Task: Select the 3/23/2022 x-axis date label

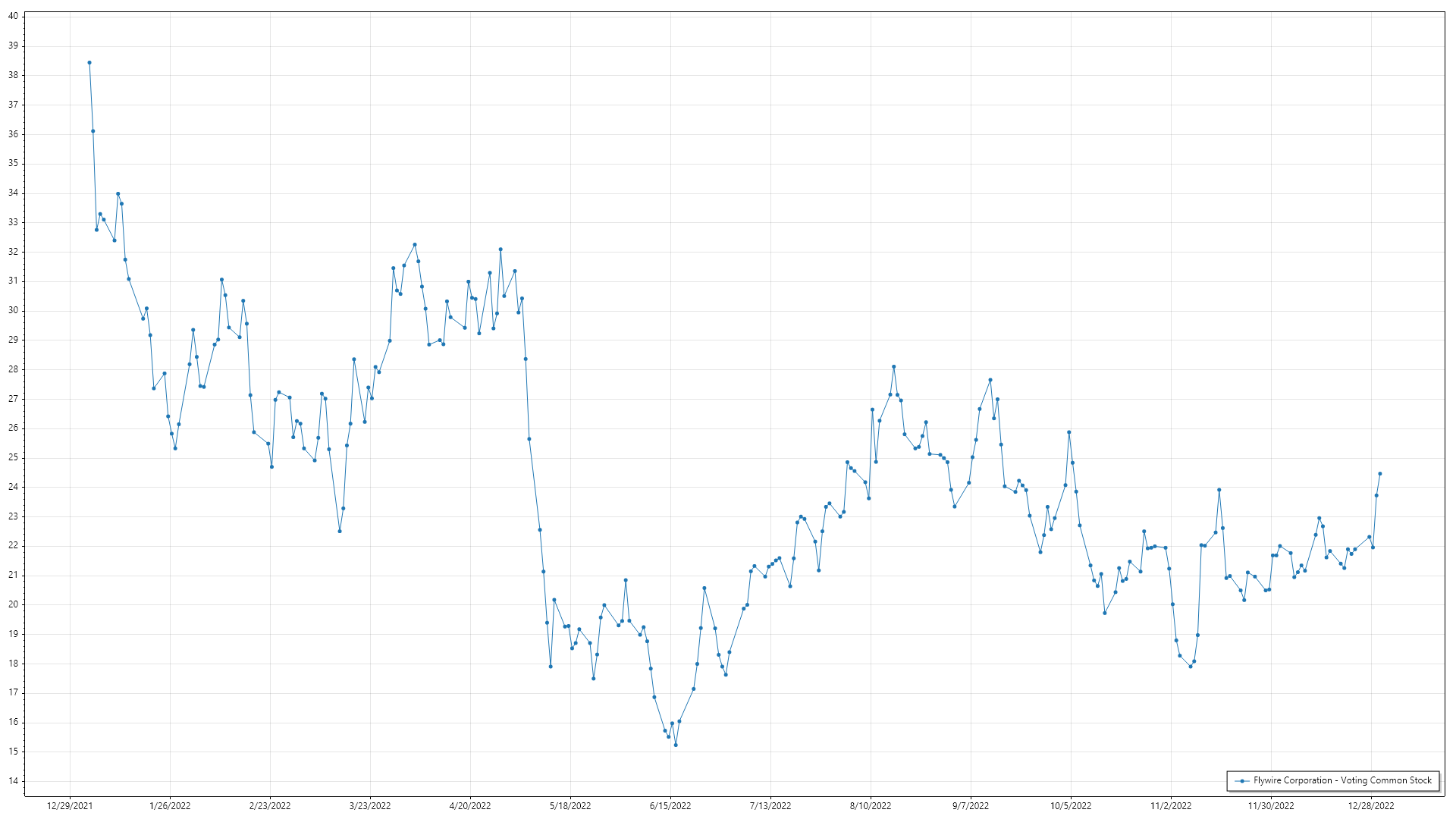Action: (x=370, y=806)
